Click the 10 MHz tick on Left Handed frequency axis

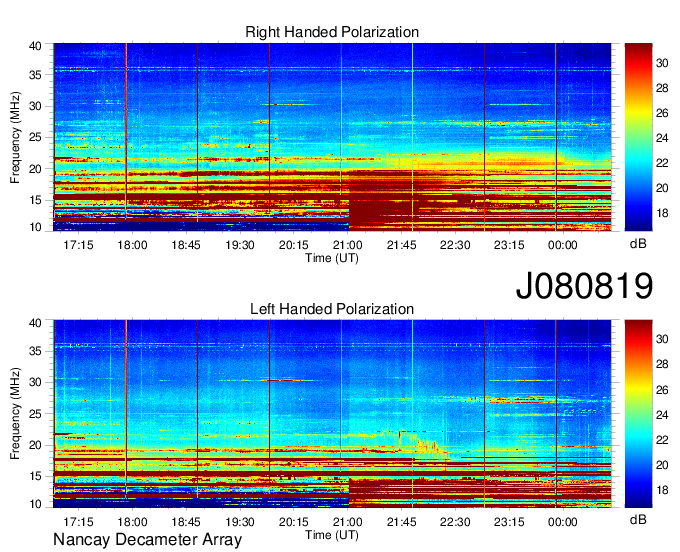35,504
